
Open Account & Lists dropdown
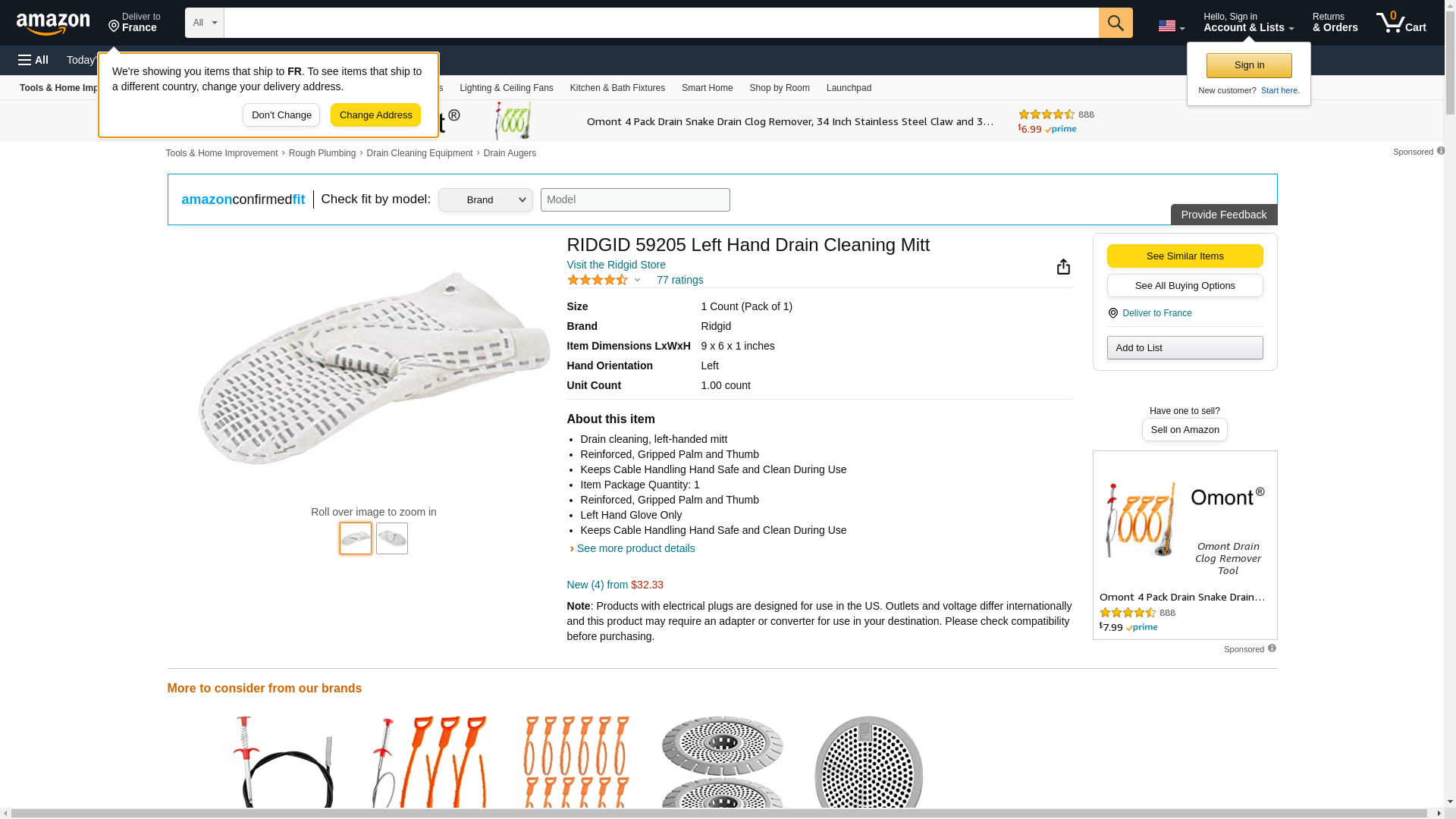click(x=1248, y=23)
